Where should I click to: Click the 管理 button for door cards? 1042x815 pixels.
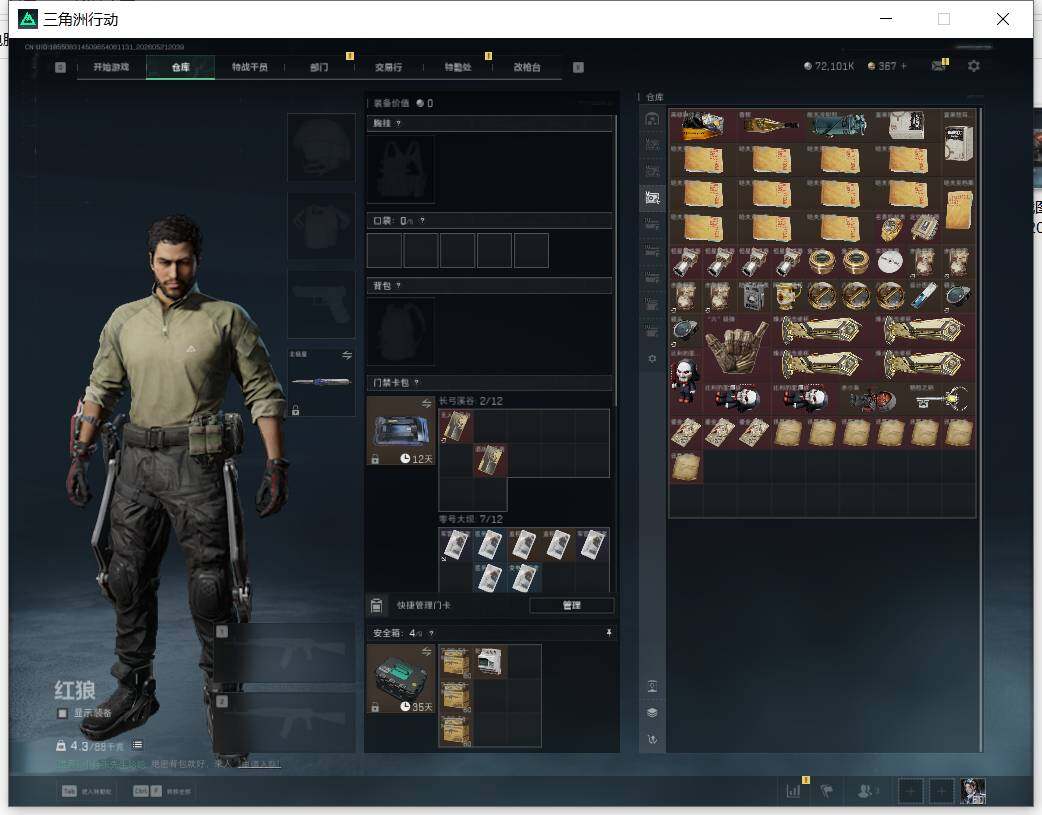pos(572,605)
